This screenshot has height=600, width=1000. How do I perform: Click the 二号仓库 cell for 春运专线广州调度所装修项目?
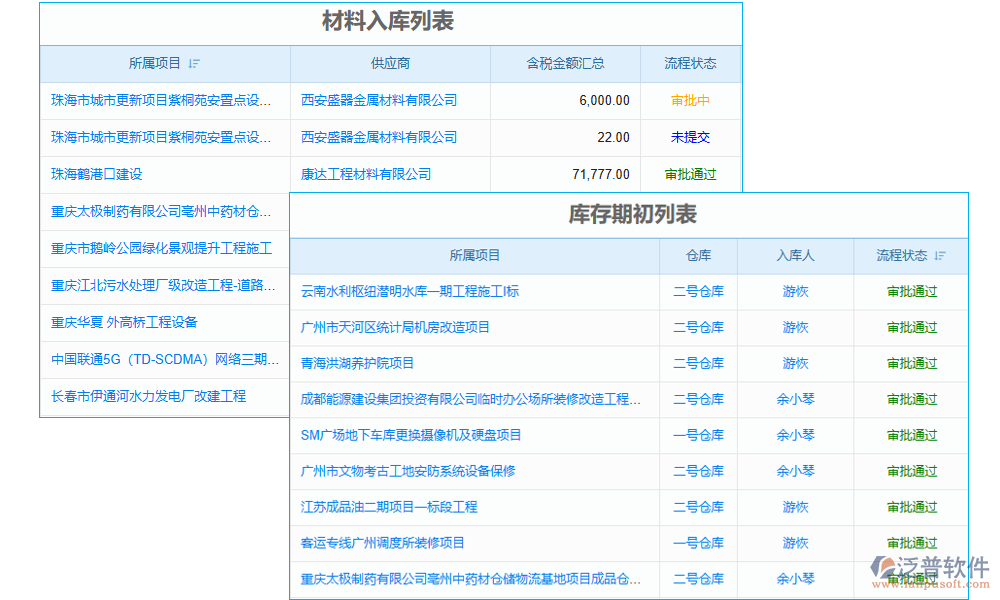coord(698,543)
